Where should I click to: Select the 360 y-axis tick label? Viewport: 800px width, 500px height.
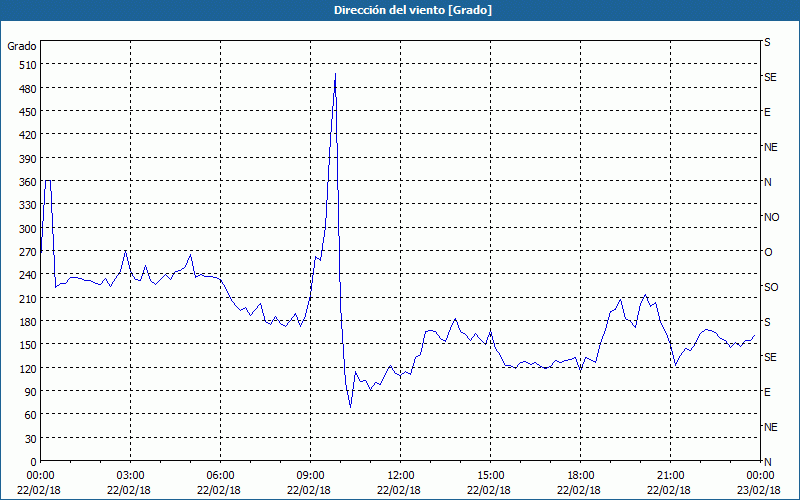pos(27,182)
